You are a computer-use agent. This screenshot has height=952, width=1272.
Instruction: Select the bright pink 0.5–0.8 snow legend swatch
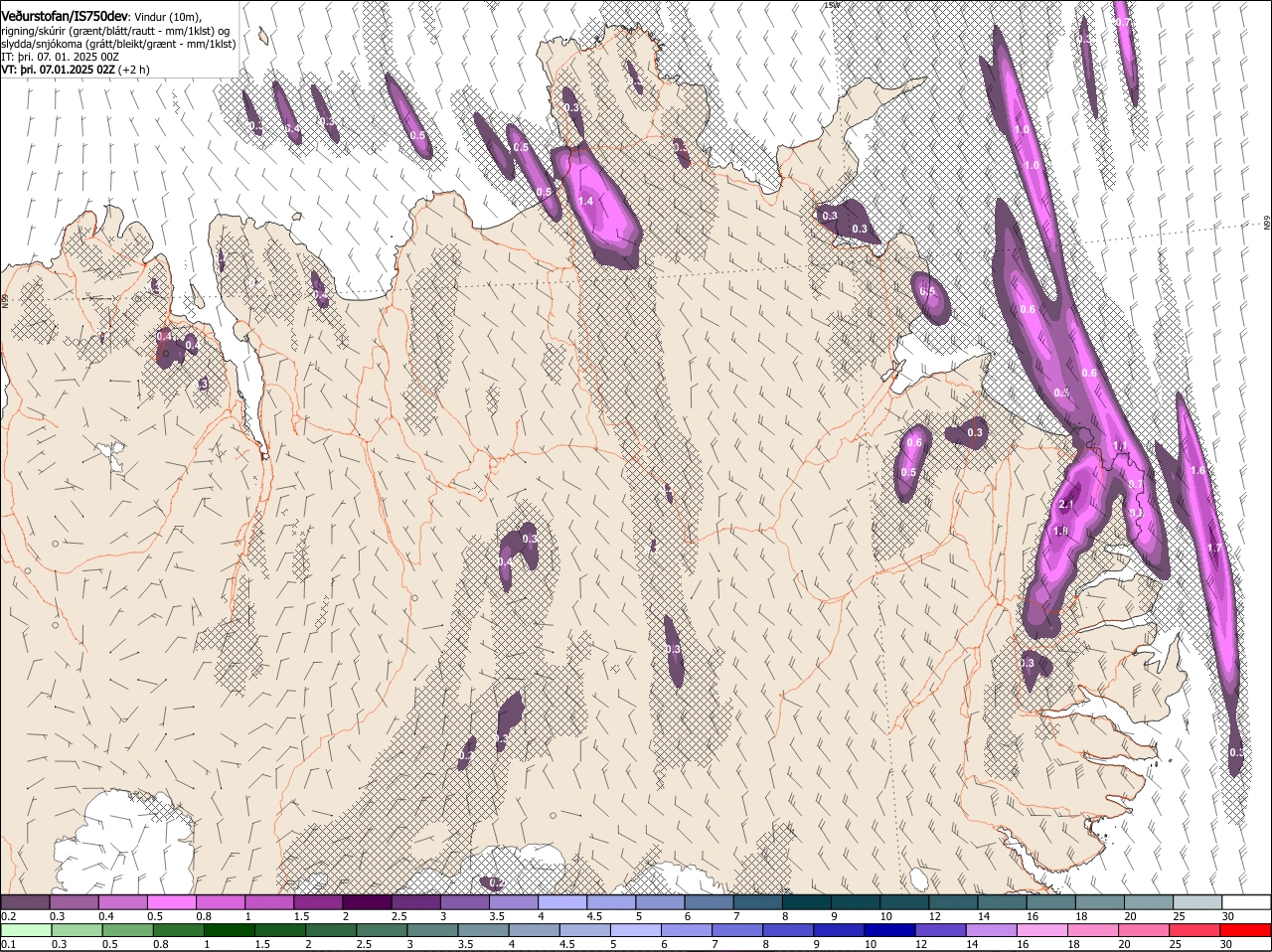pos(171,901)
